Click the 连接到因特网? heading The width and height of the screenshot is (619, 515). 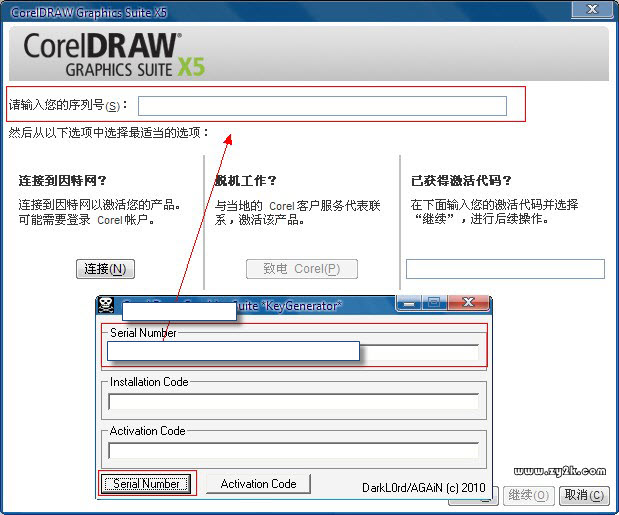pyautogui.click(x=62, y=181)
